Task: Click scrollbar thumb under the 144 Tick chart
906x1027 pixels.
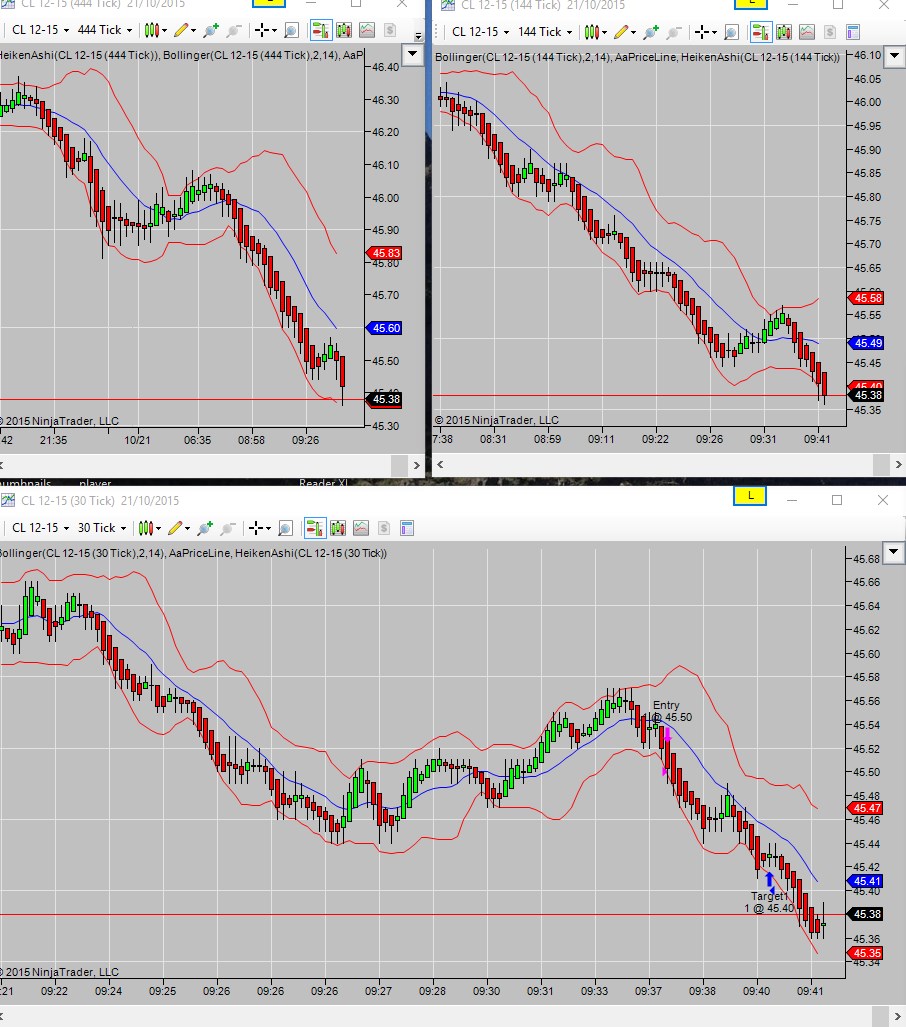Action: 882,464
